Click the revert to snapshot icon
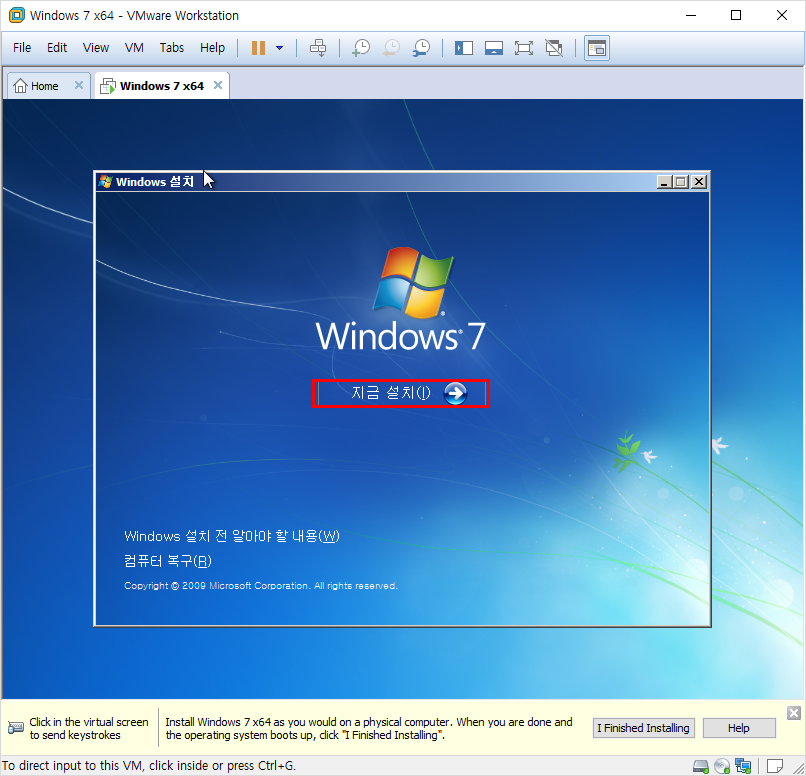 (391, 48)
